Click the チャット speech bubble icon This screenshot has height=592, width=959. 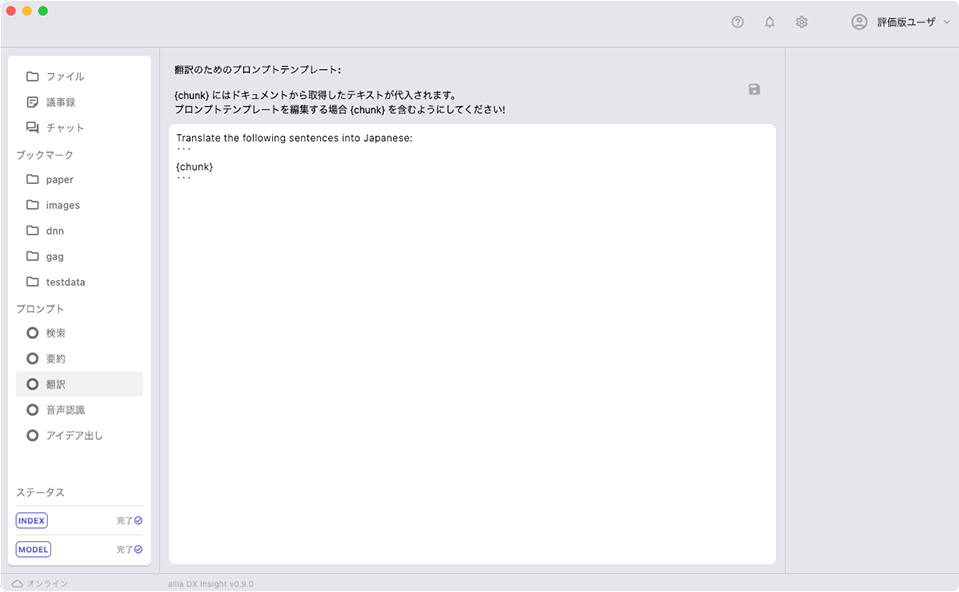pos(32,127)
